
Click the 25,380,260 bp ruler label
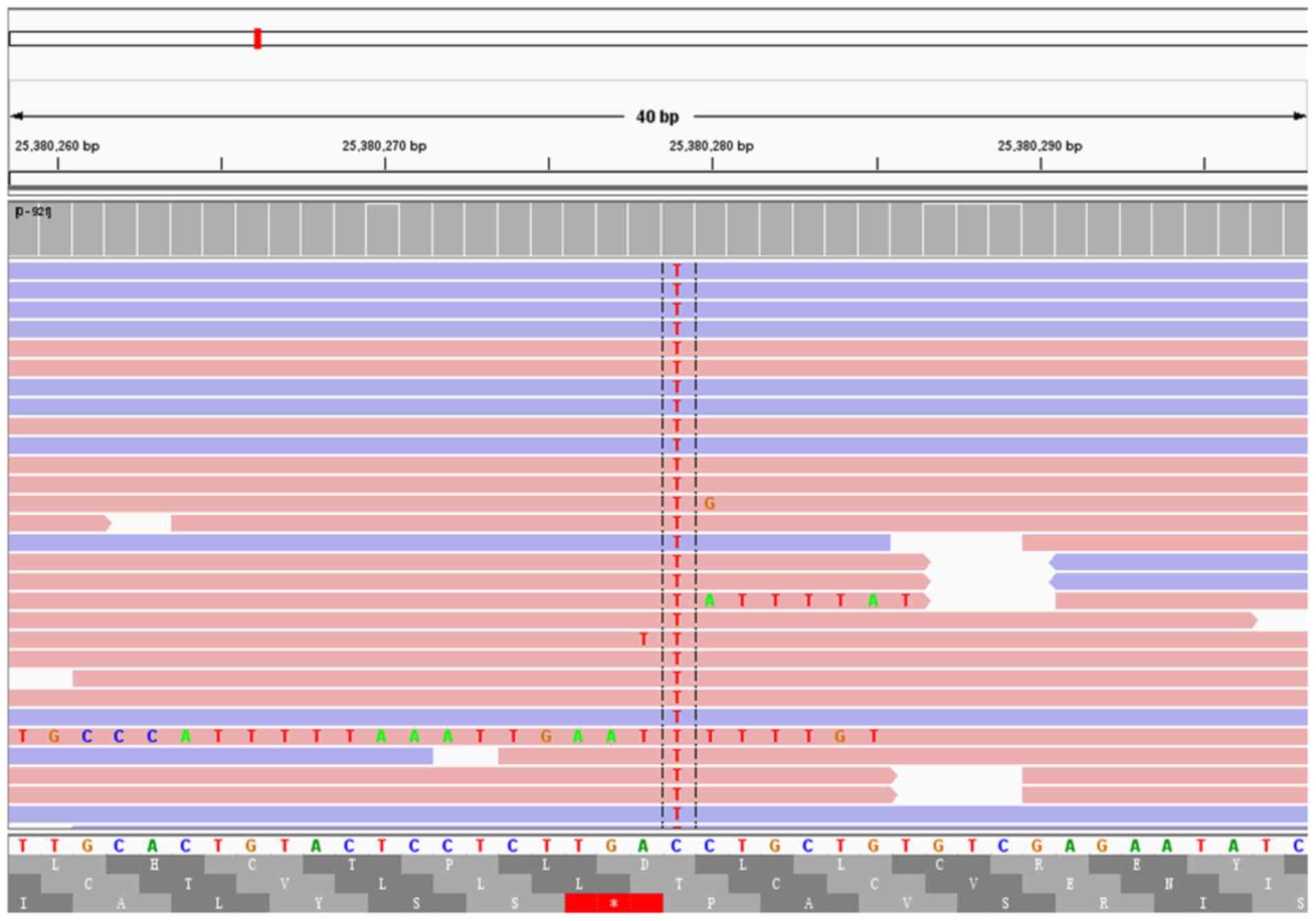click(x=57, y=146)
